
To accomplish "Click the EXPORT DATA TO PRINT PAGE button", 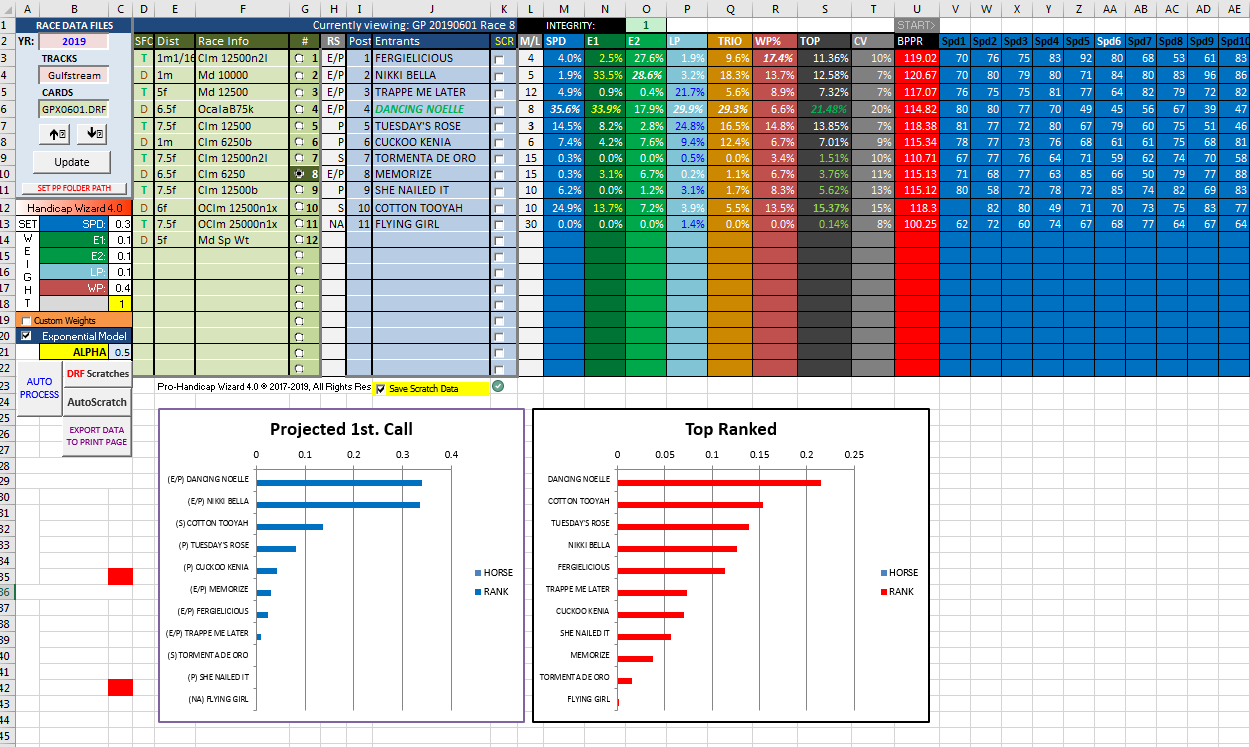I will click(97, 436).
